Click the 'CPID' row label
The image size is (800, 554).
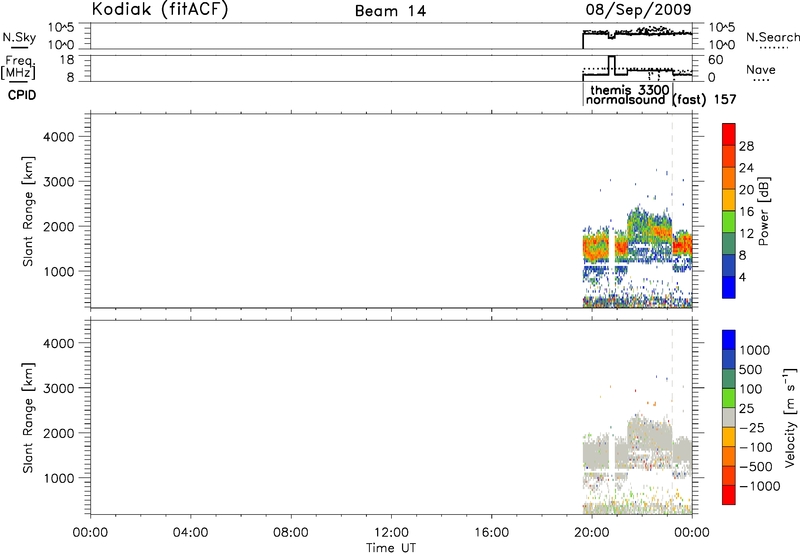pyautogui.click(x=22, y=95)
